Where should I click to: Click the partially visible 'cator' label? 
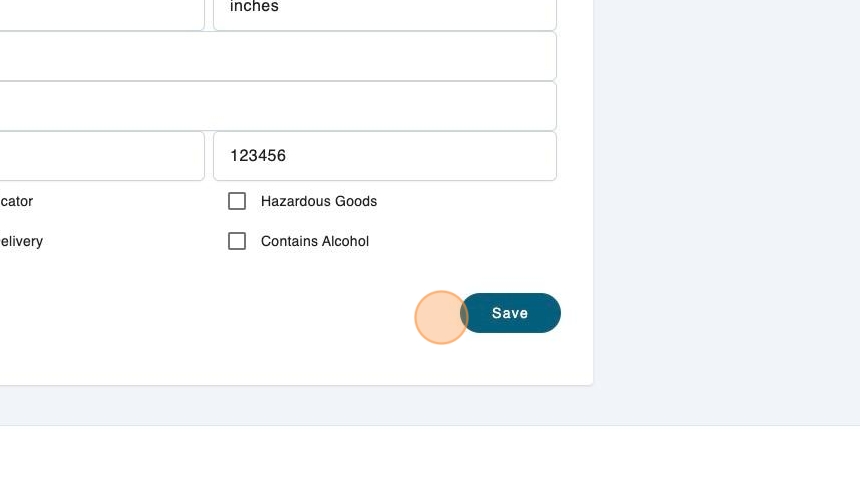16,201
